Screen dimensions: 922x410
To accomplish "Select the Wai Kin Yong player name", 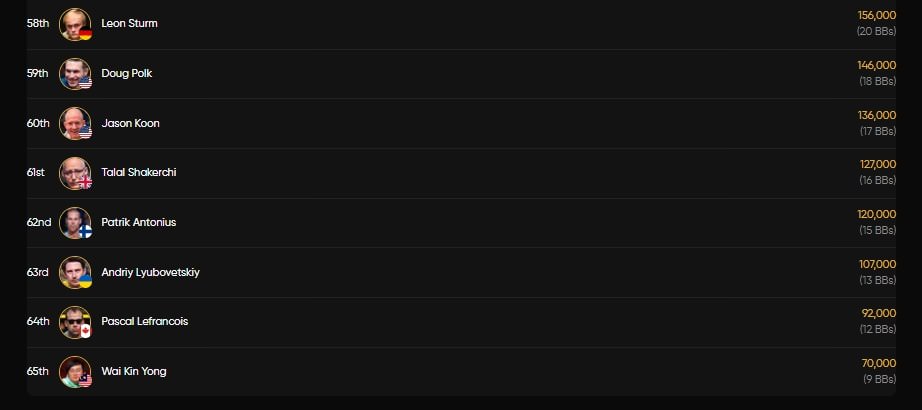I will 134,371.
